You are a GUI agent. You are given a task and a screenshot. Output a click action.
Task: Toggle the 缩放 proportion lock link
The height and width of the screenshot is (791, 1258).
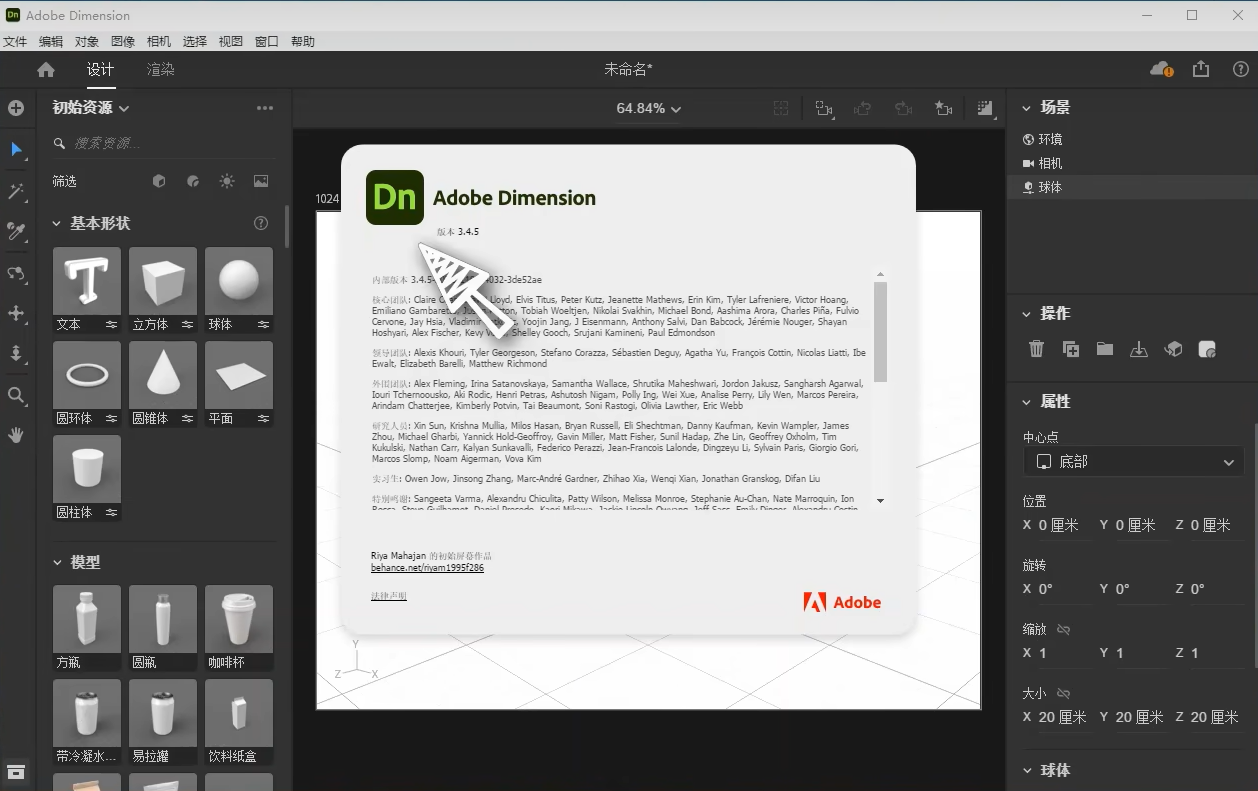(x=1064, y=629)
